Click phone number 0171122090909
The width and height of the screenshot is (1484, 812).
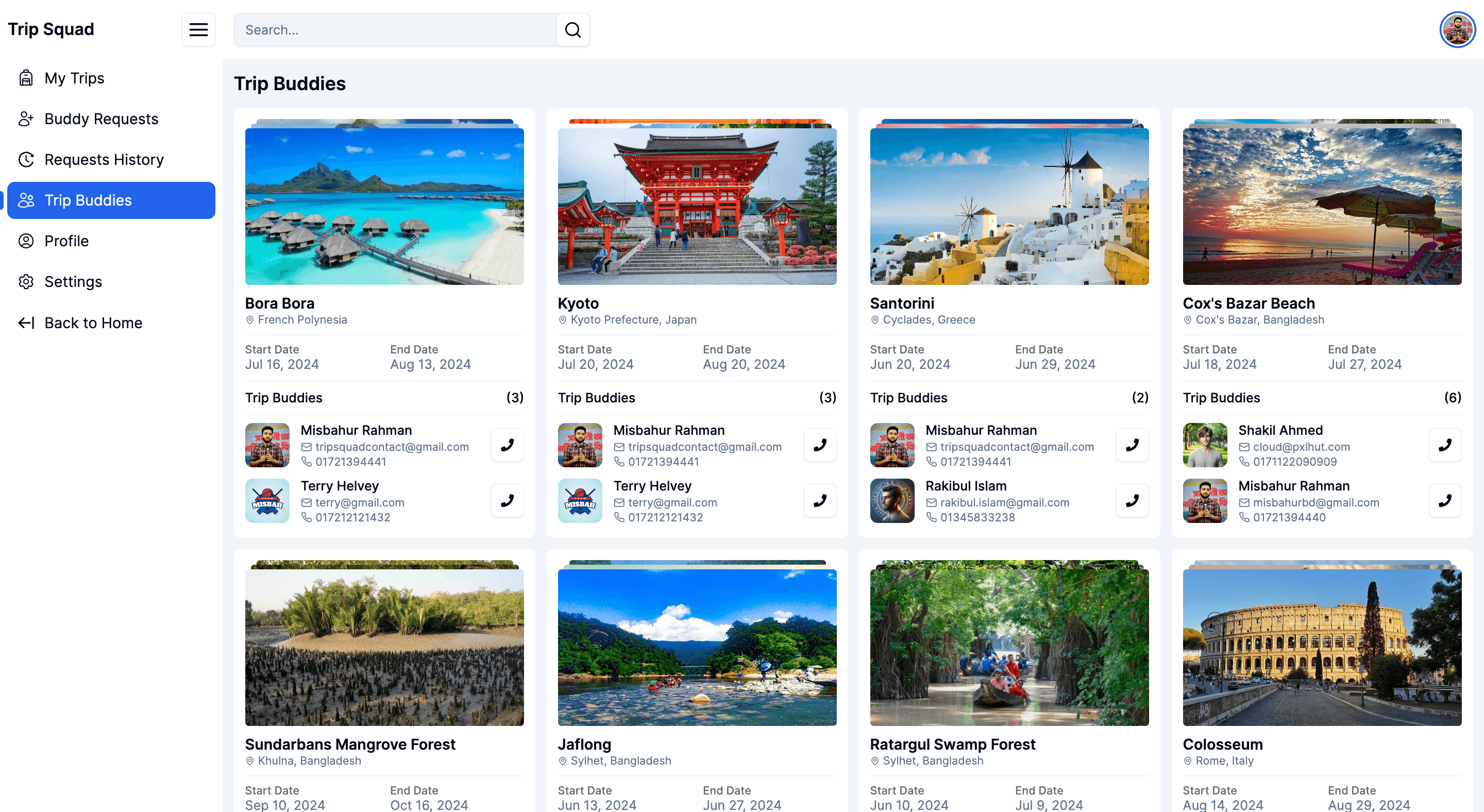[1295, 461]
